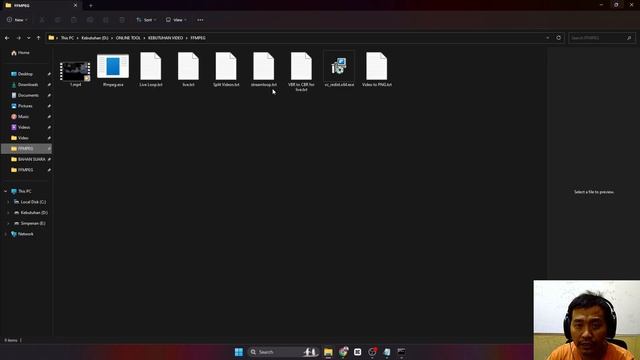Open the See more (three dots) menu
This screenshot has width=640, height=360.
click(200, 20)
